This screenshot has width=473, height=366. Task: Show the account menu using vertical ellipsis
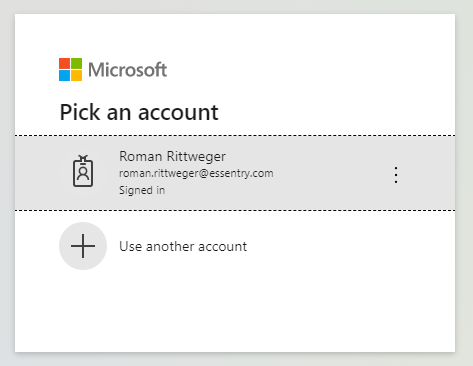click(x=396, y=175)
